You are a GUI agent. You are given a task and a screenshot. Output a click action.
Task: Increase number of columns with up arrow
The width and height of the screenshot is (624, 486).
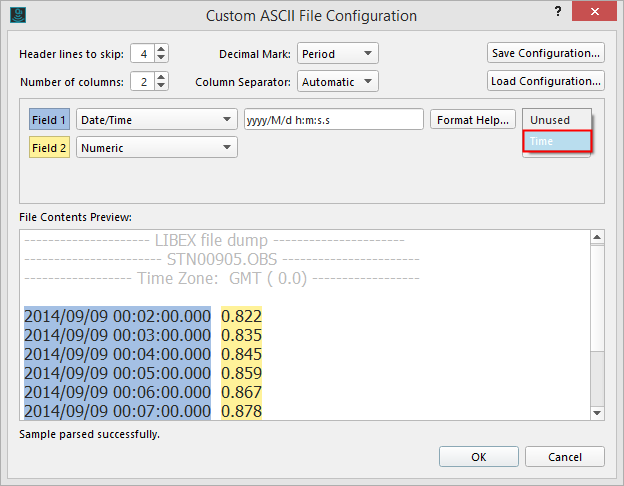162,75
